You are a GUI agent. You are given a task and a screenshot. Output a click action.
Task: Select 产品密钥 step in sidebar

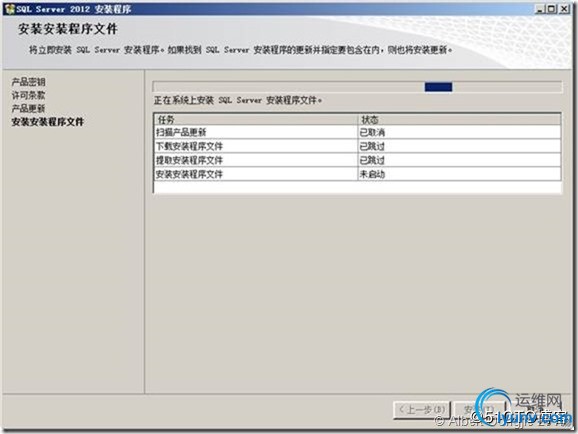point(28,82)
